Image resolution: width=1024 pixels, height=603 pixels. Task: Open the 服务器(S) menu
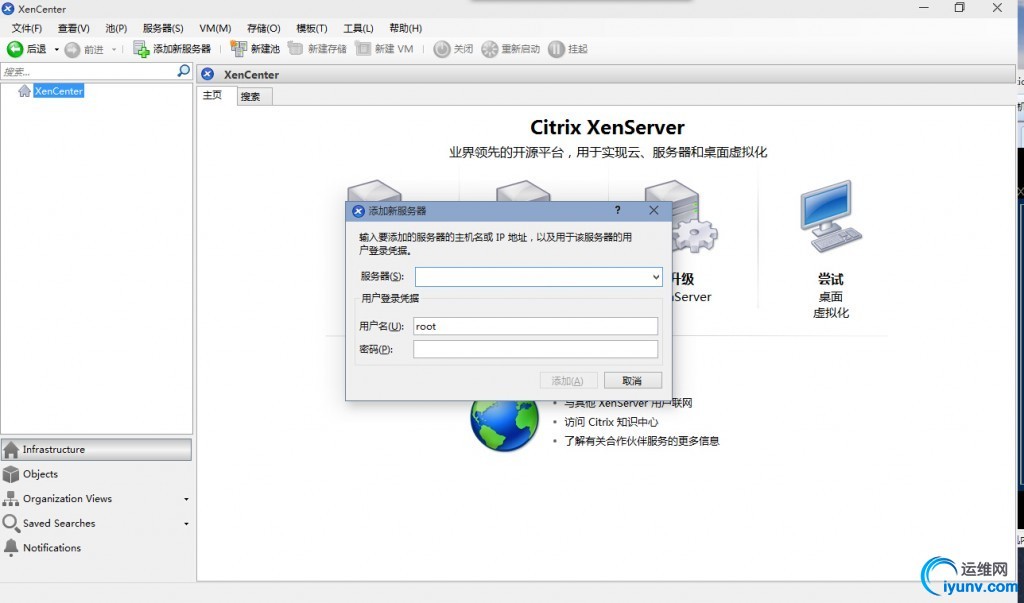click(163, 28)
